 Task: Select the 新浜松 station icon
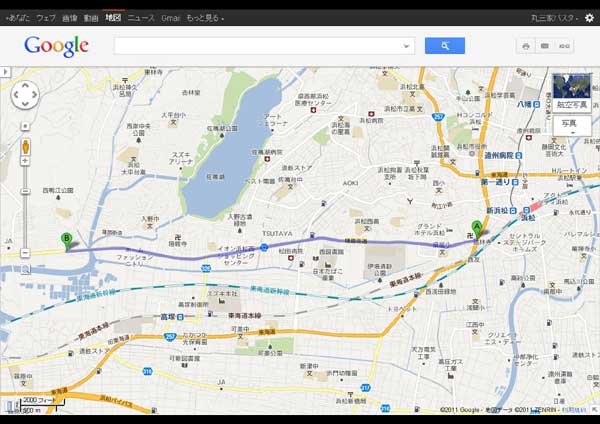pos(514,210)
